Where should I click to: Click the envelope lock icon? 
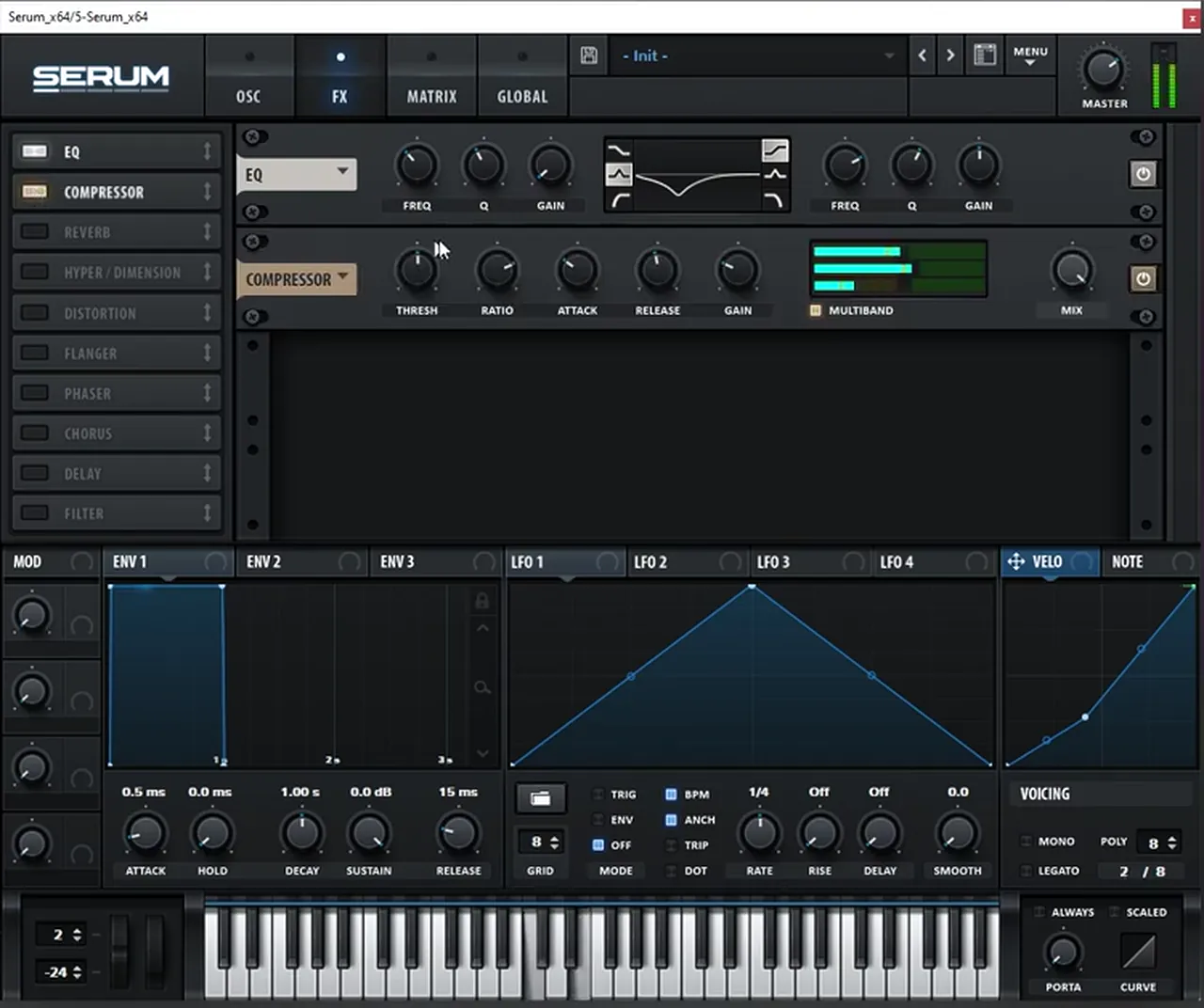(483, 601)
